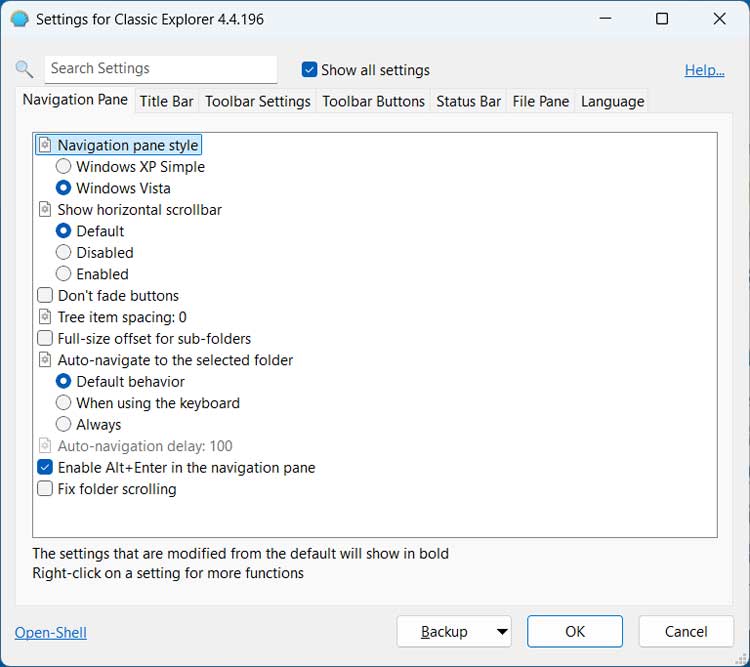Switch to the Navigation Pane tab
This screenshot has width=750, height=667.
point(75,100)
